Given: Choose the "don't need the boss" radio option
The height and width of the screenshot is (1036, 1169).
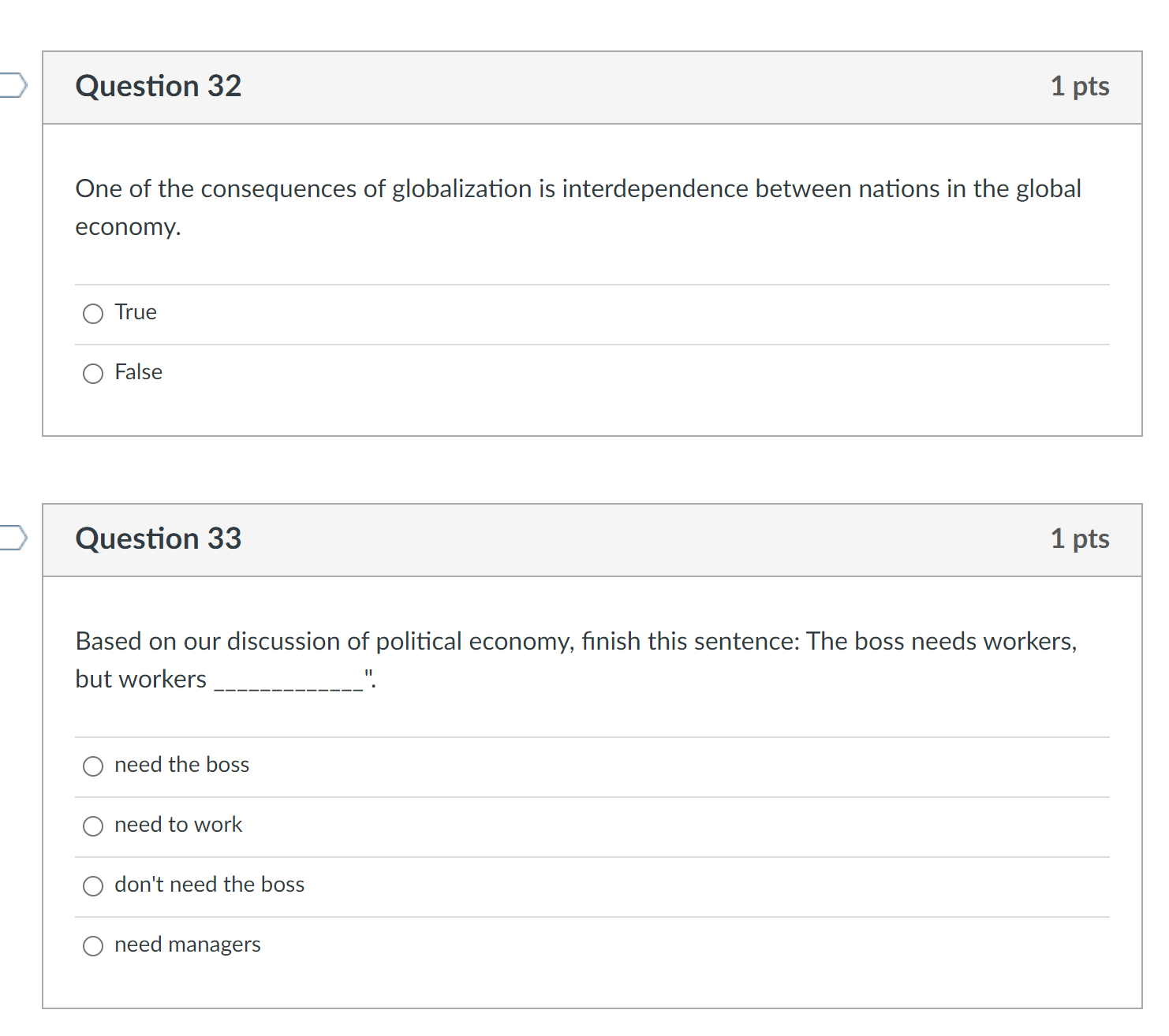Looking at the screenshot, I should click(93, 886).
